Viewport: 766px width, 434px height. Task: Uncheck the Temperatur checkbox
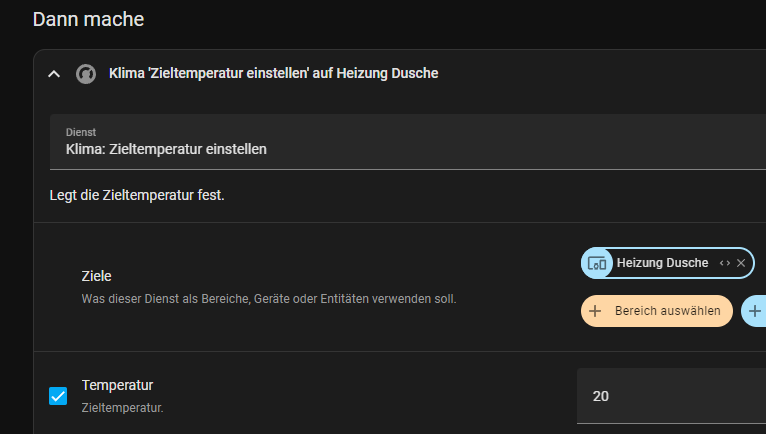point(58,396)
